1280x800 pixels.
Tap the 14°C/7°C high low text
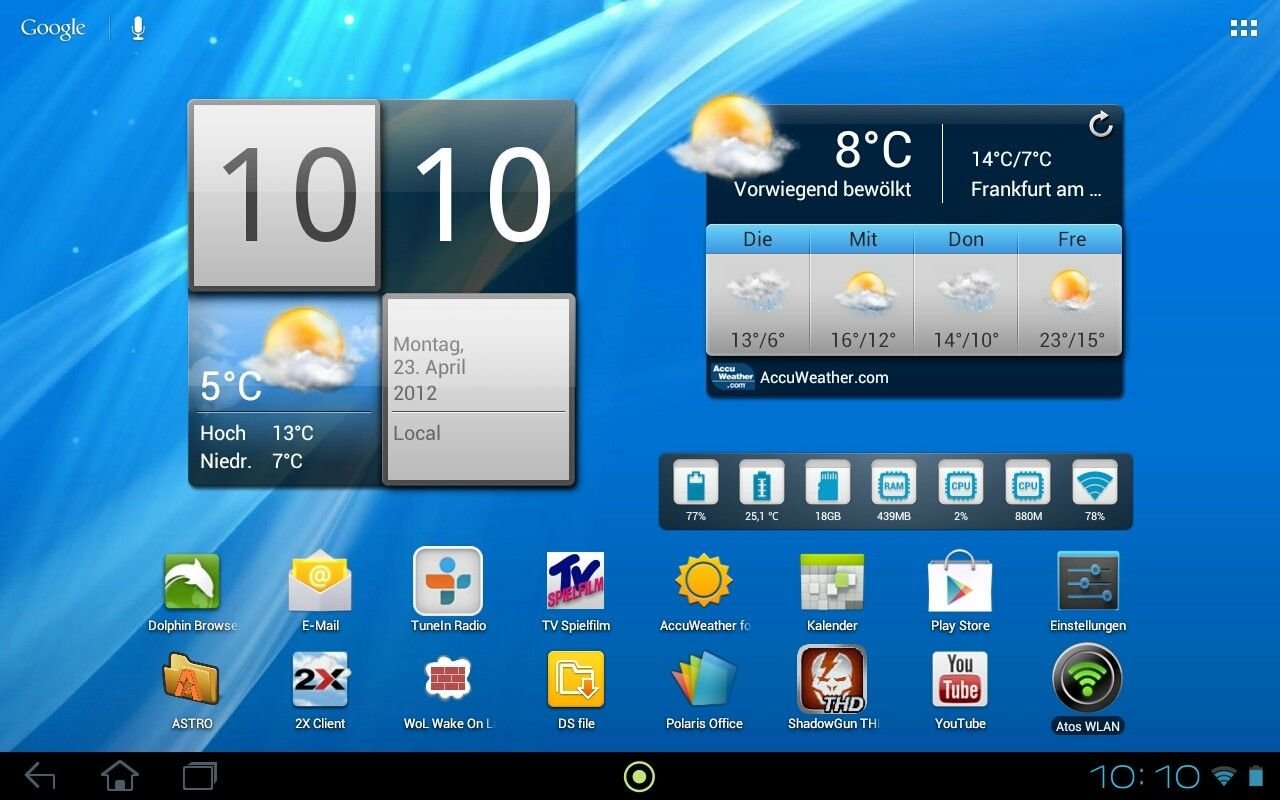1011,159
